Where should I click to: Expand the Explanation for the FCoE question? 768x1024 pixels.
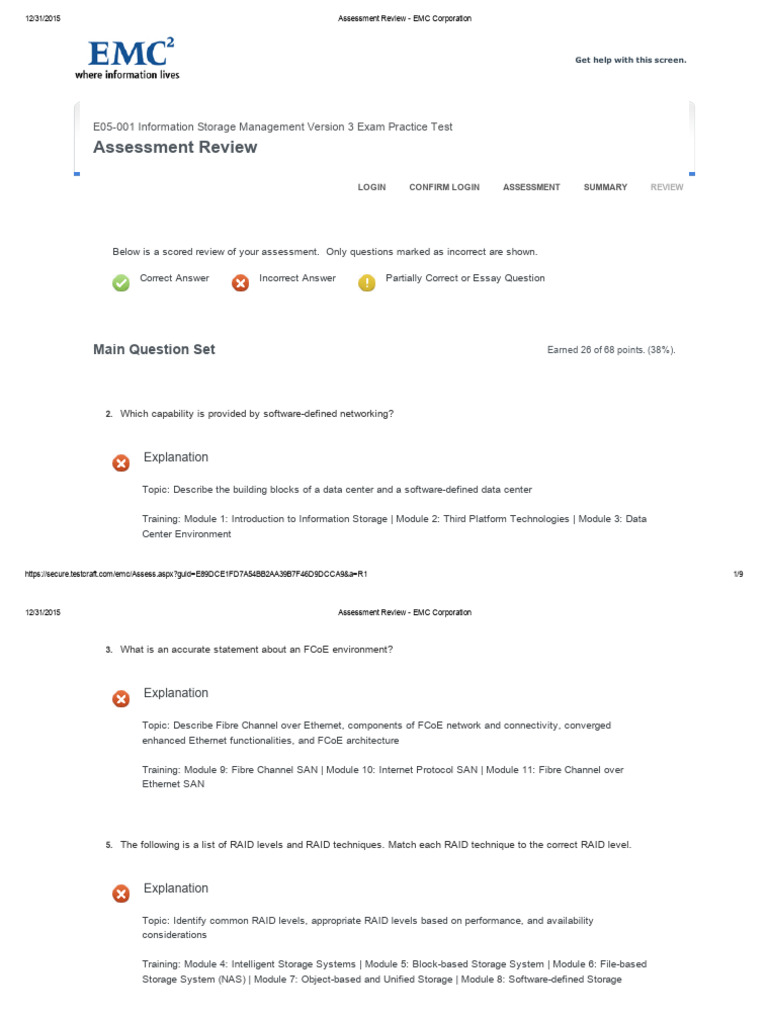[x=176, y=693]
